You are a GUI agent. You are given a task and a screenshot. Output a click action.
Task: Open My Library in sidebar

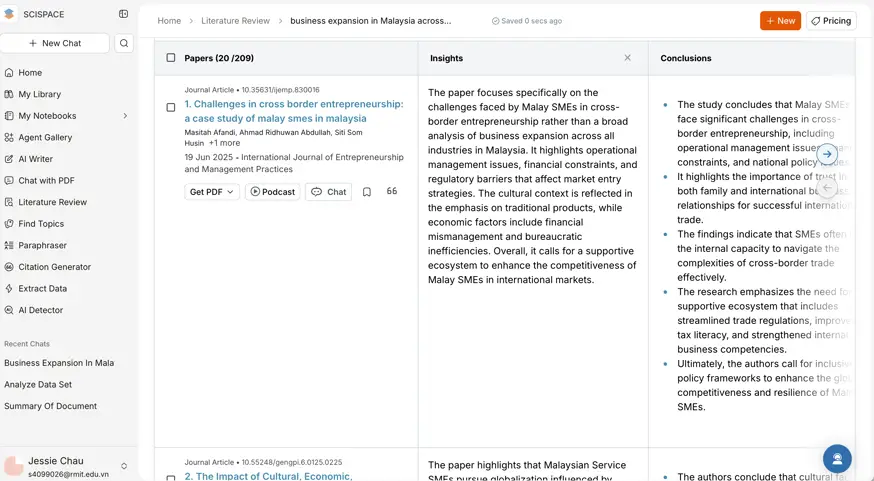(x=40, y=94)
